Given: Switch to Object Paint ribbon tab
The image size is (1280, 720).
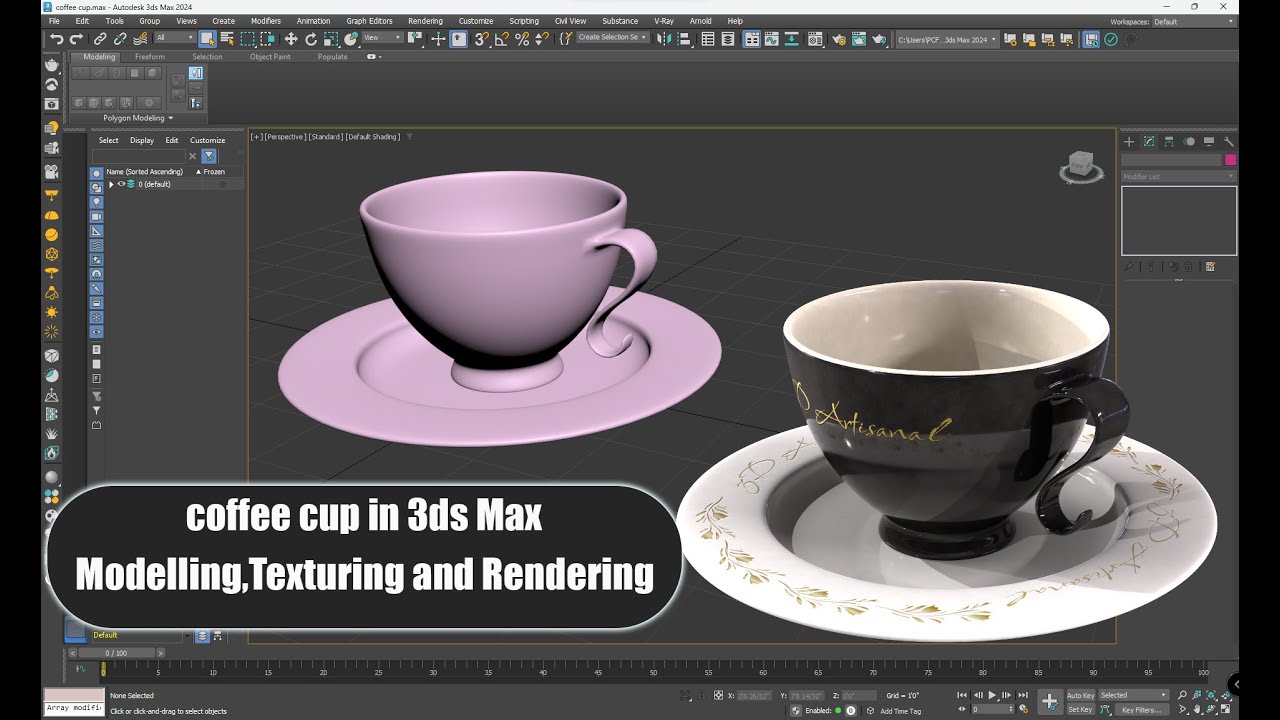Looking at the screenshot, I should [270, 57].
